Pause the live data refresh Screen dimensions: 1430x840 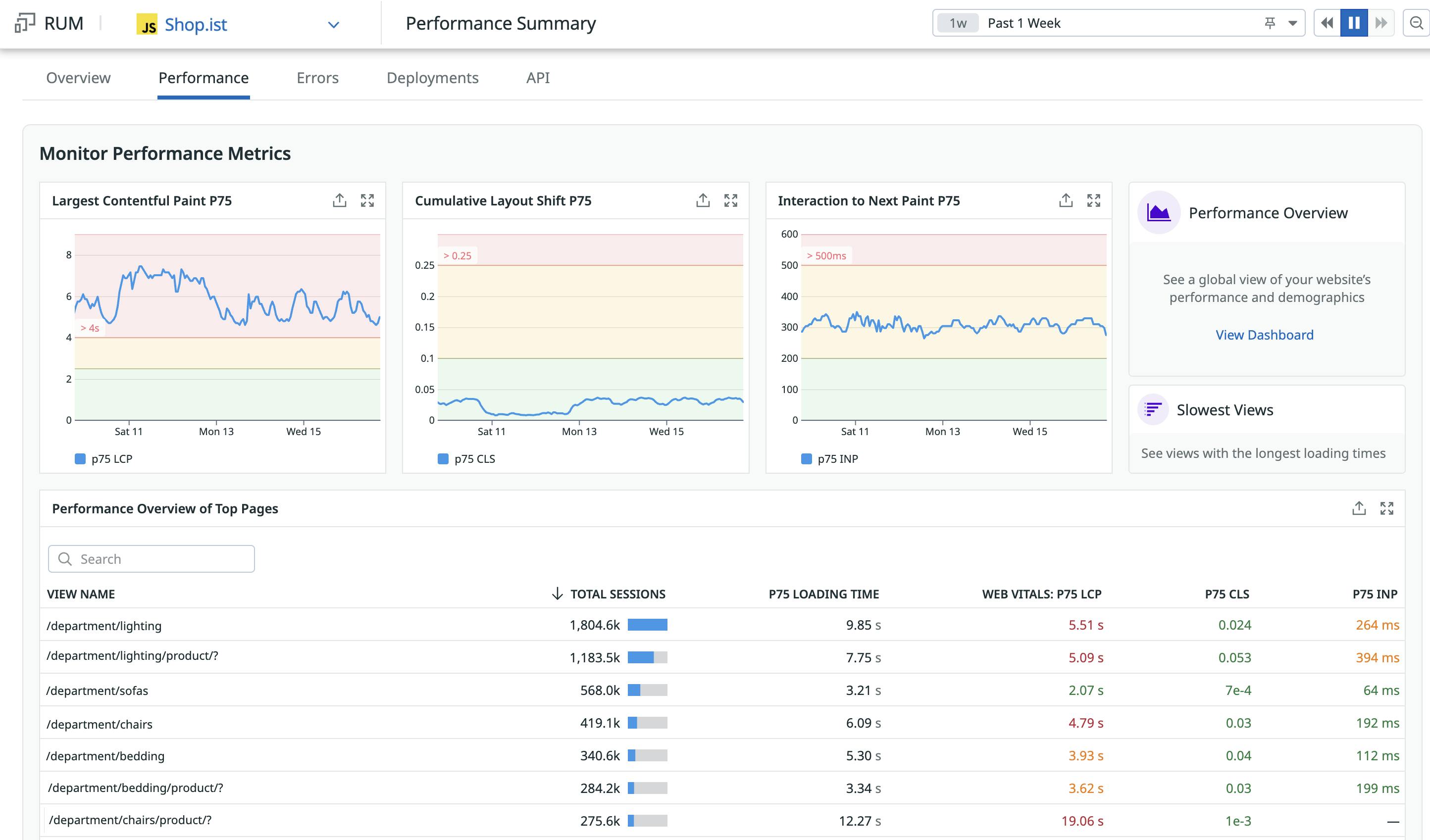click(1355, 23)
